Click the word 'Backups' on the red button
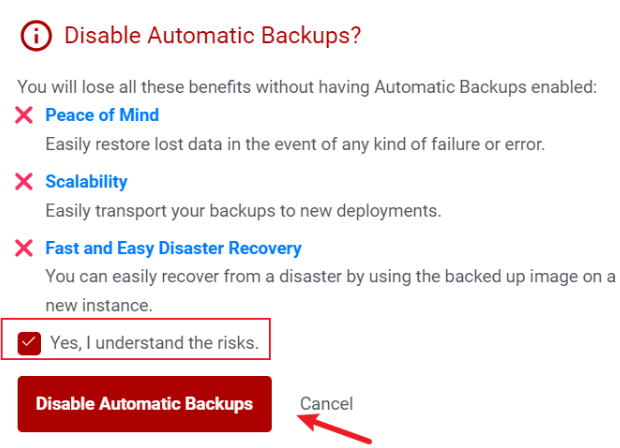This screenshot has width=620, height=448. tap(219, 404)
